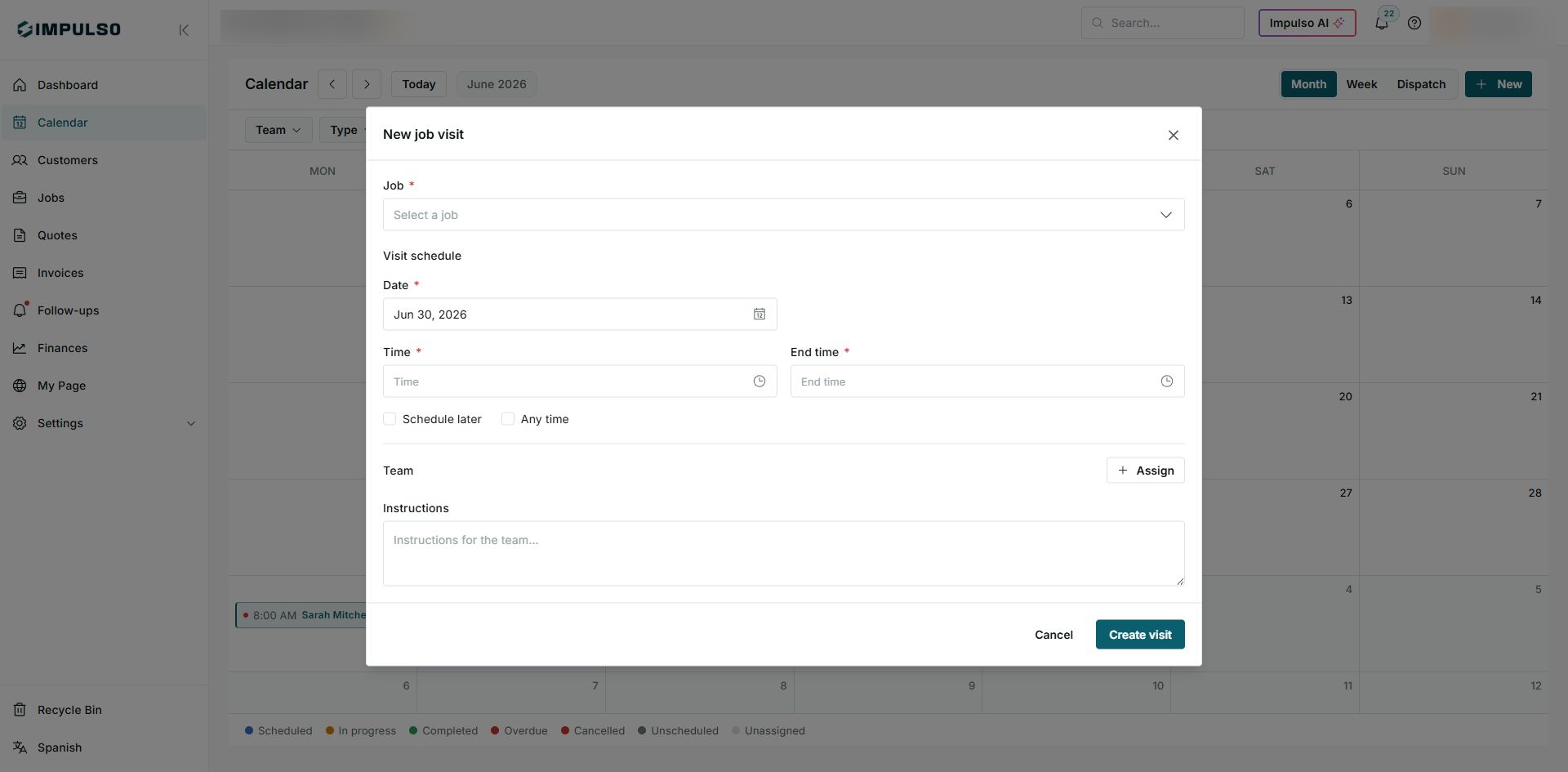Screen dimensions: 1568x772
Task: Click the chevron of the job selector
Action: point(1166,215)
